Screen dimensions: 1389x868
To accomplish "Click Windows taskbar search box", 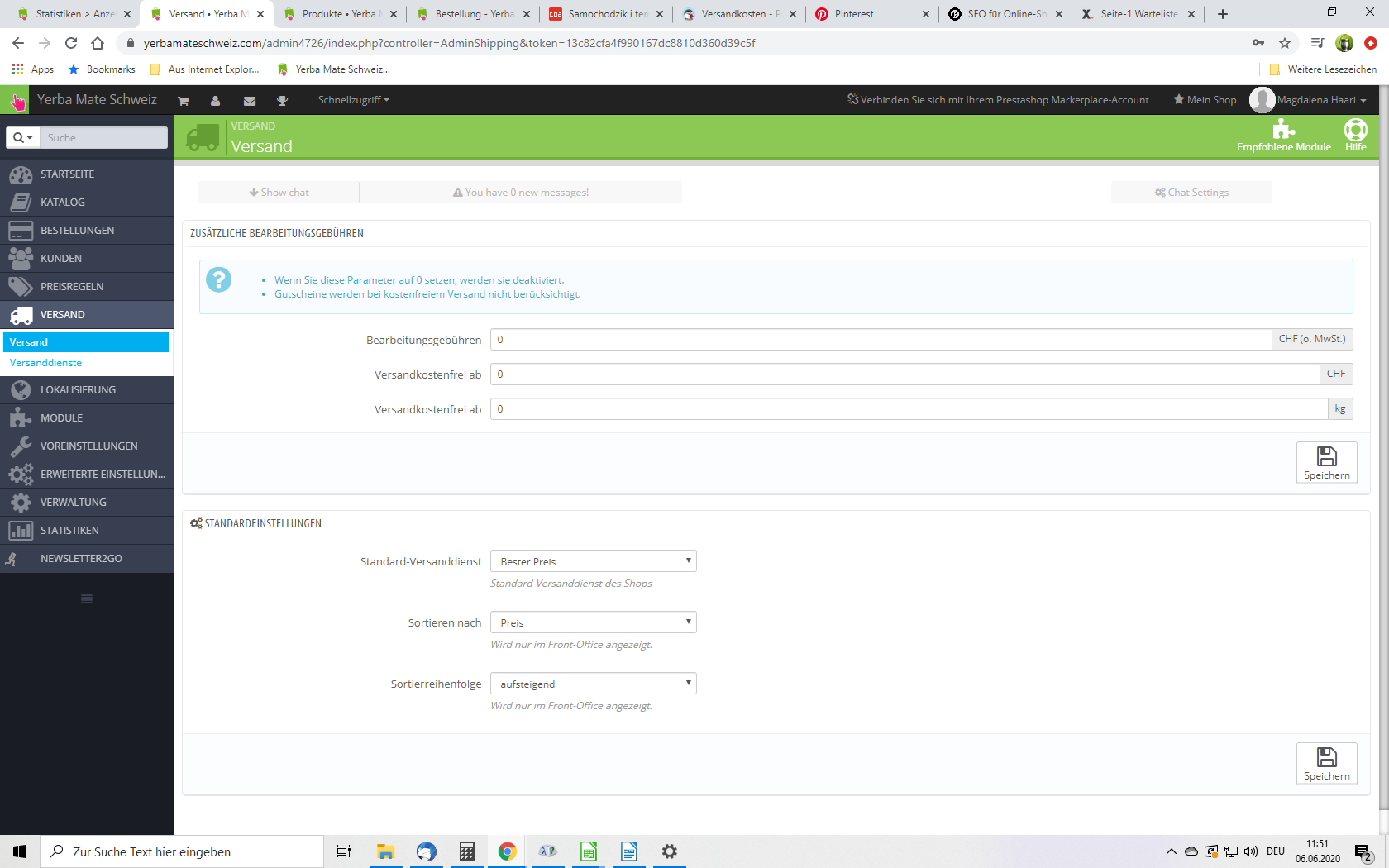I will coord(182,851).
